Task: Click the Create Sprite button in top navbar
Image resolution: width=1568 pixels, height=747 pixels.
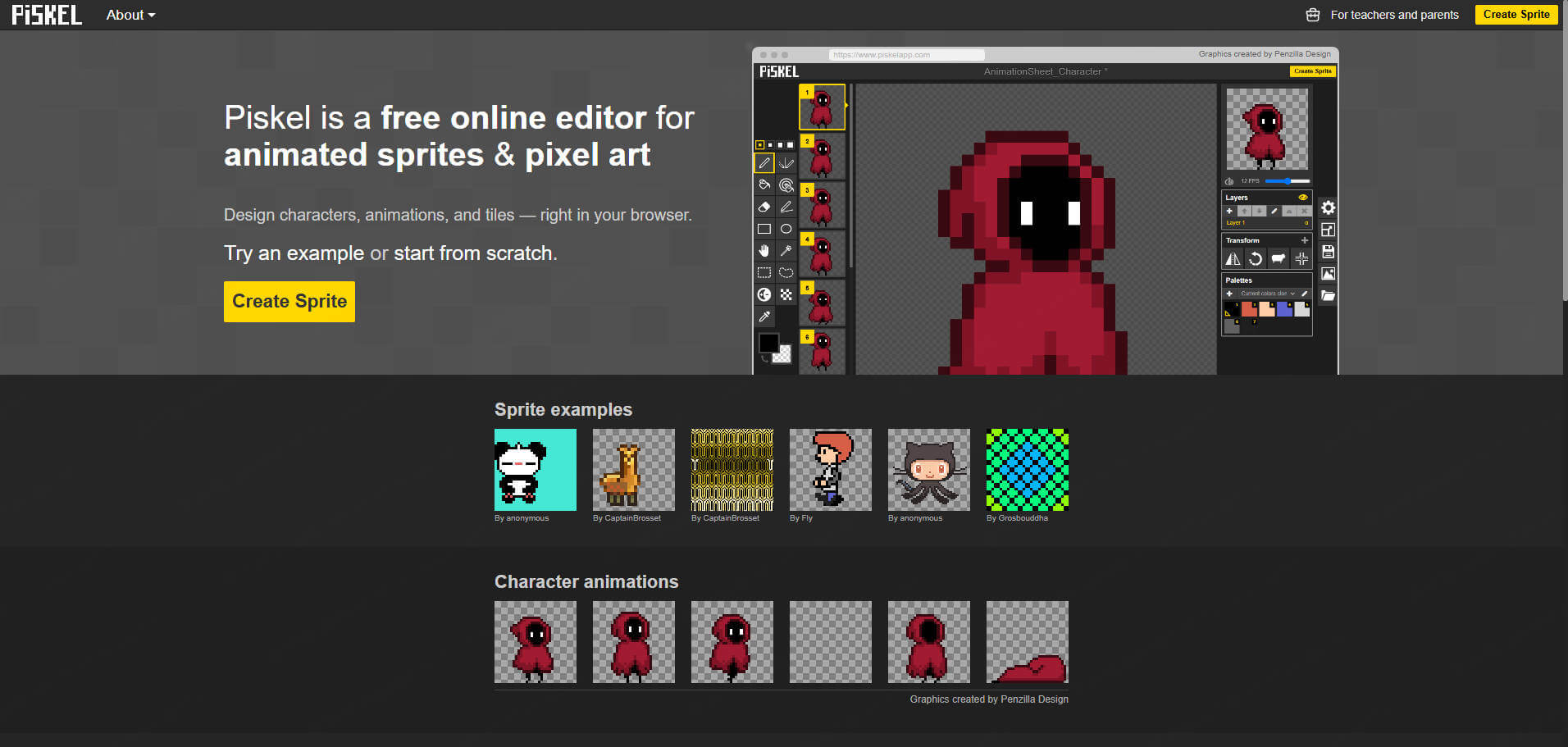Action: (x=1516, y=15)
